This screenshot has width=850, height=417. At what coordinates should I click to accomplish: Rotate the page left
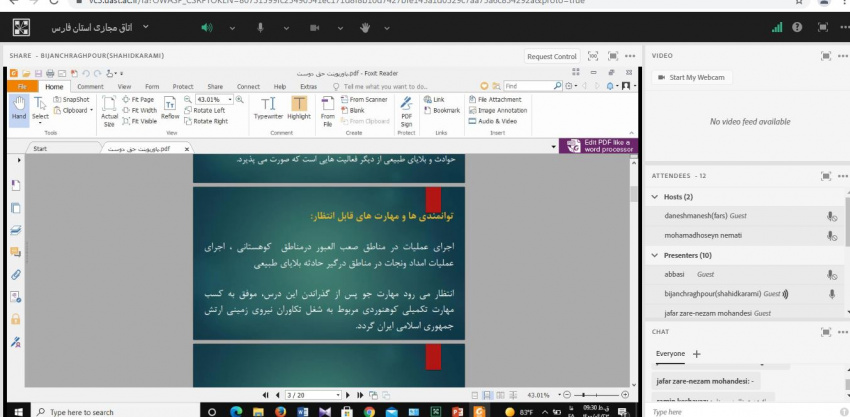(205, 110)
